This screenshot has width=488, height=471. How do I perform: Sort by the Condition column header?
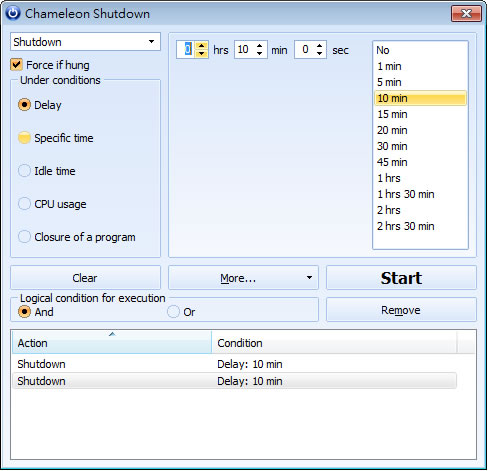coord(334,342)
